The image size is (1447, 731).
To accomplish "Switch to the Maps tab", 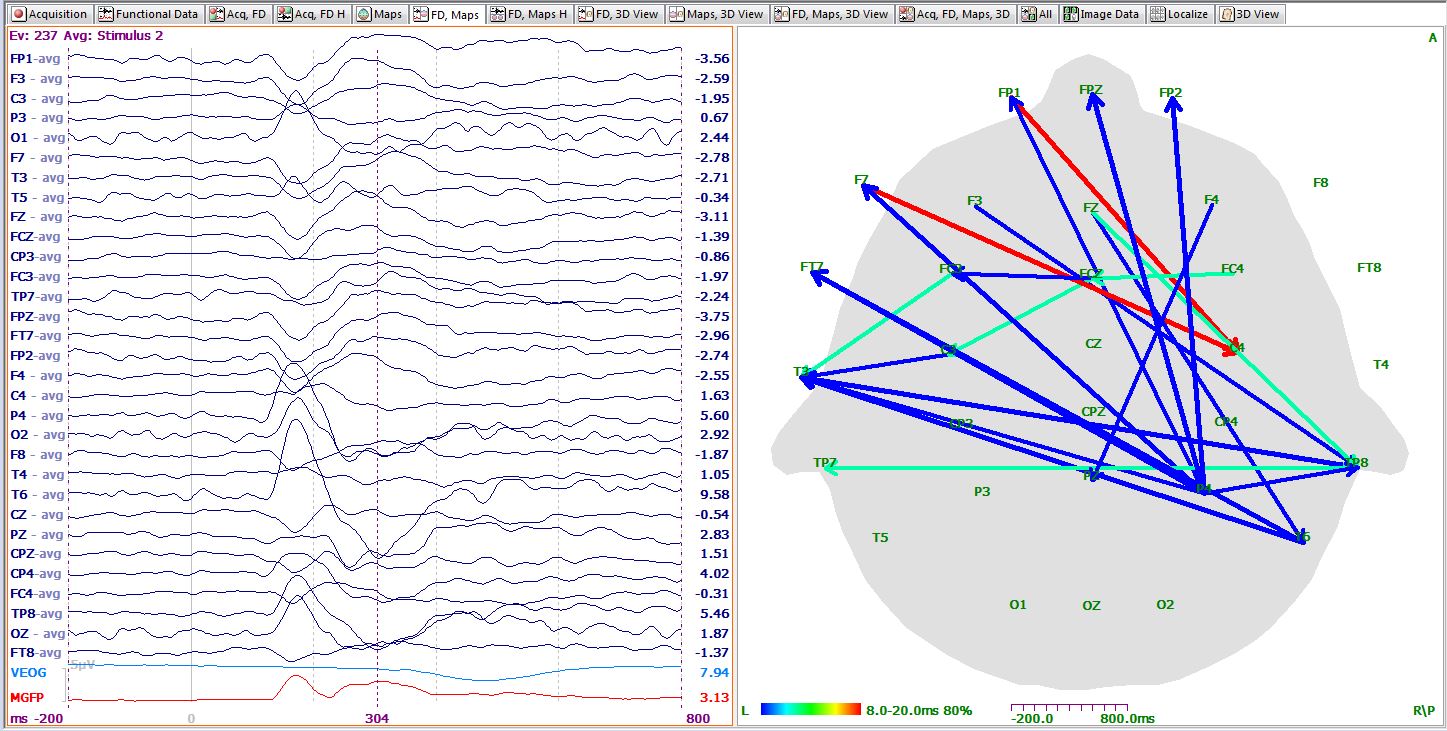I will pos(380,15).
